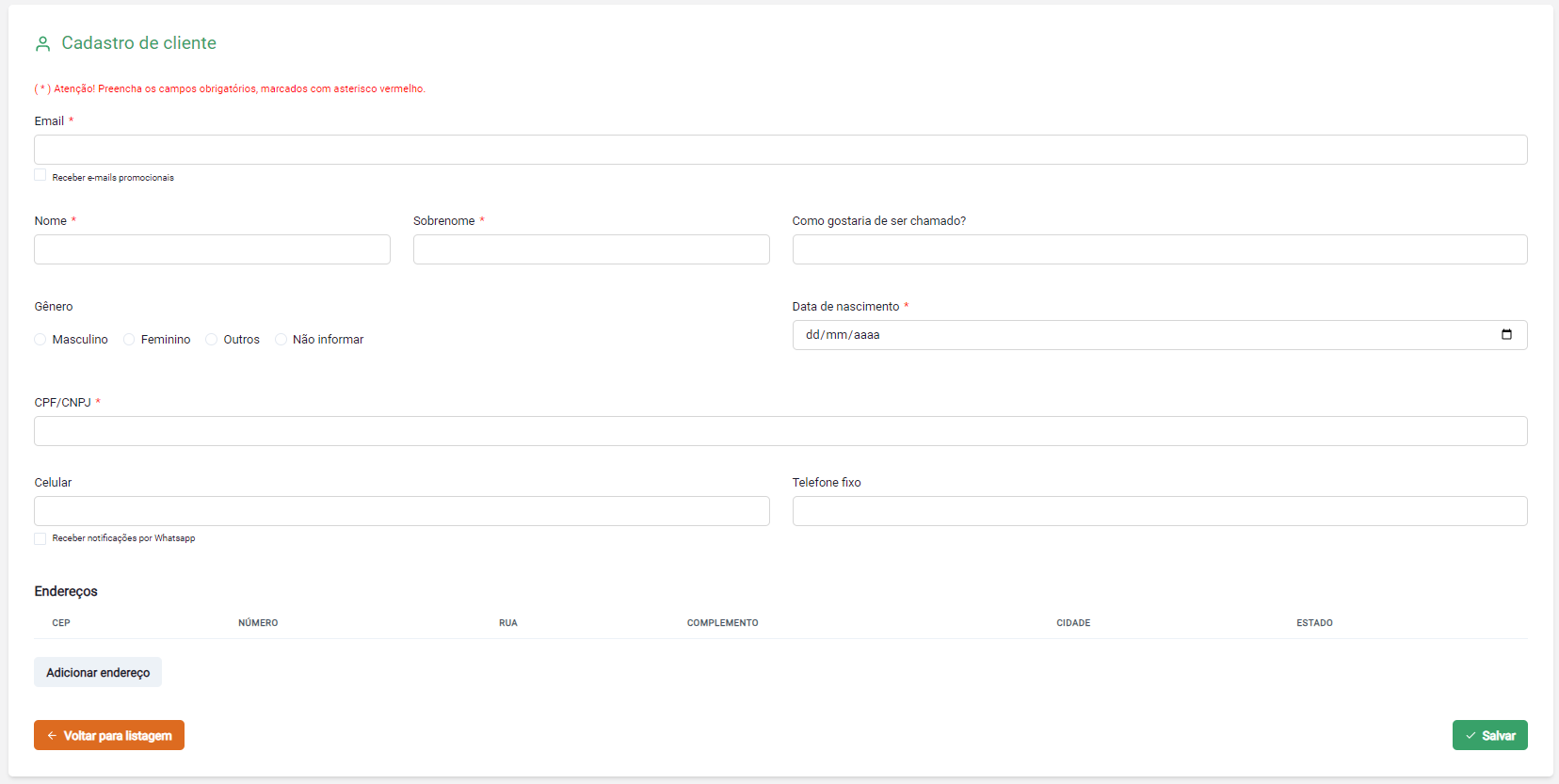Focus the Como gostaria de ser chamado field
The width and height of the screenshot is (1559, 784).
point(1159,249)
